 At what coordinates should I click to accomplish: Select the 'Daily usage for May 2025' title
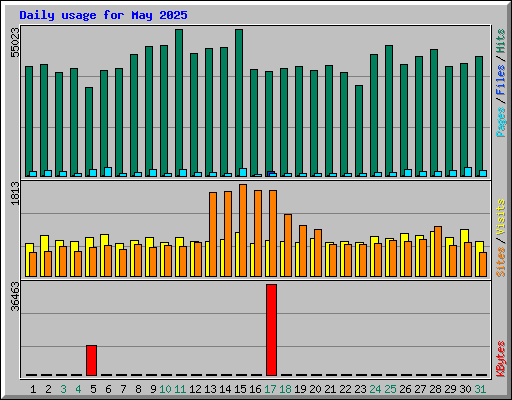pos(103,15)
